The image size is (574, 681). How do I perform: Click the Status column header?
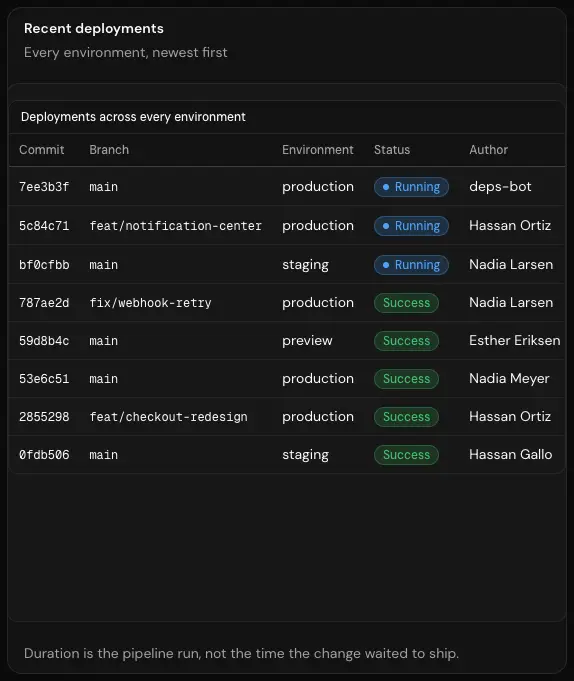click(x=392, y=150)
